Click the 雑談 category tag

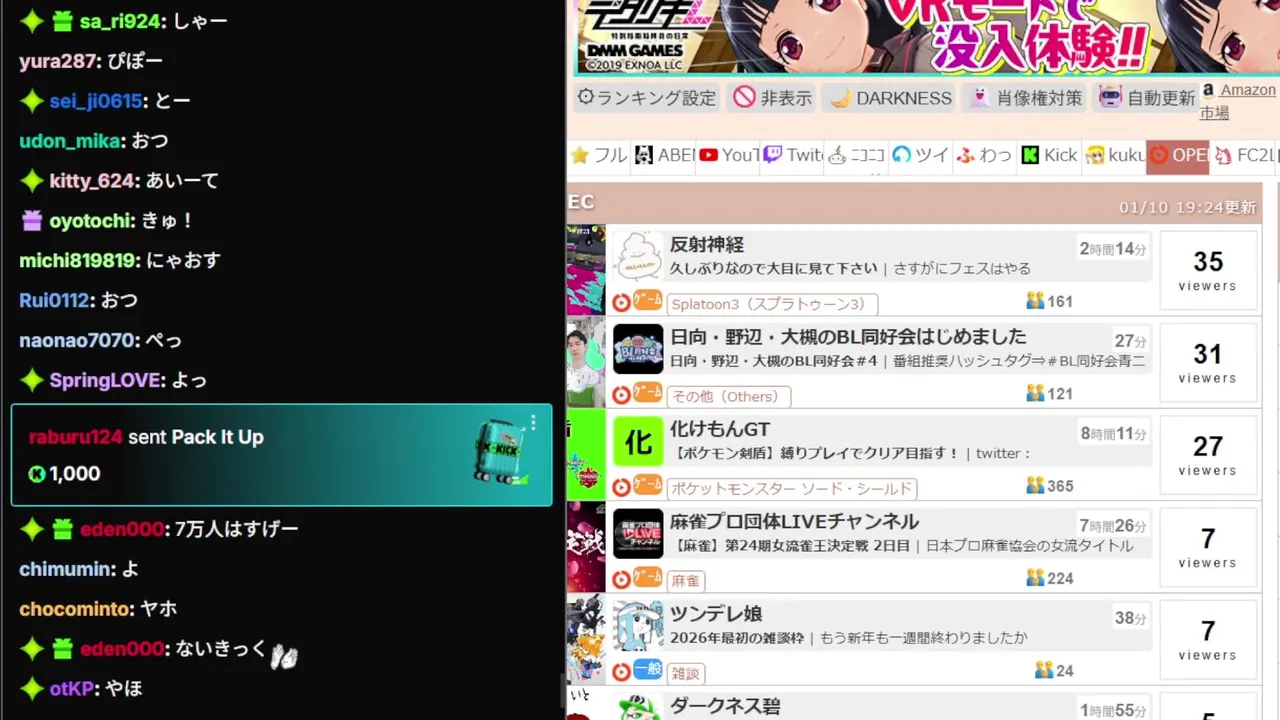[x=685, y=674]
